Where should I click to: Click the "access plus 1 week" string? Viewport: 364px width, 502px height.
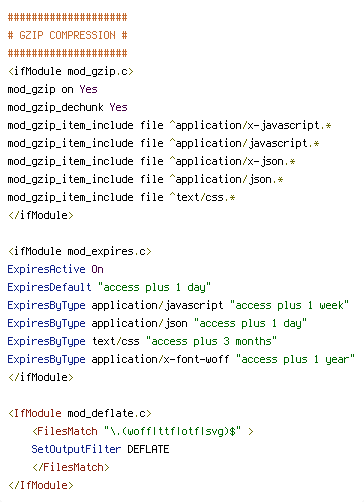(x=290, y=305)
